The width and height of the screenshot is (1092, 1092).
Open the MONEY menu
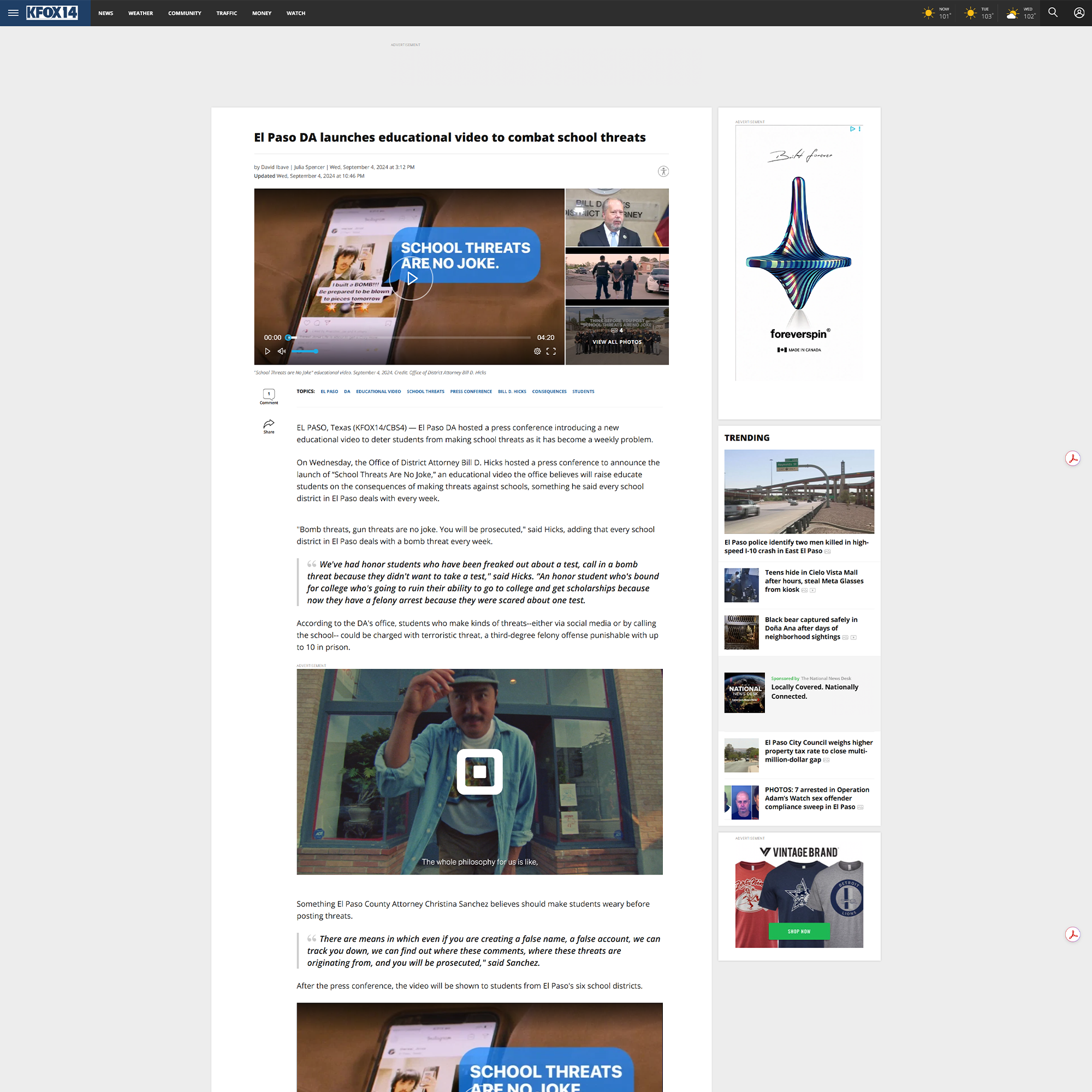pos(262,13)
